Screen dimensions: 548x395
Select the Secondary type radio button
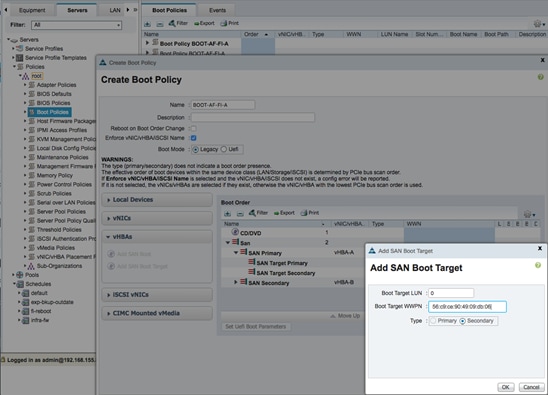(x=462, y=321)
